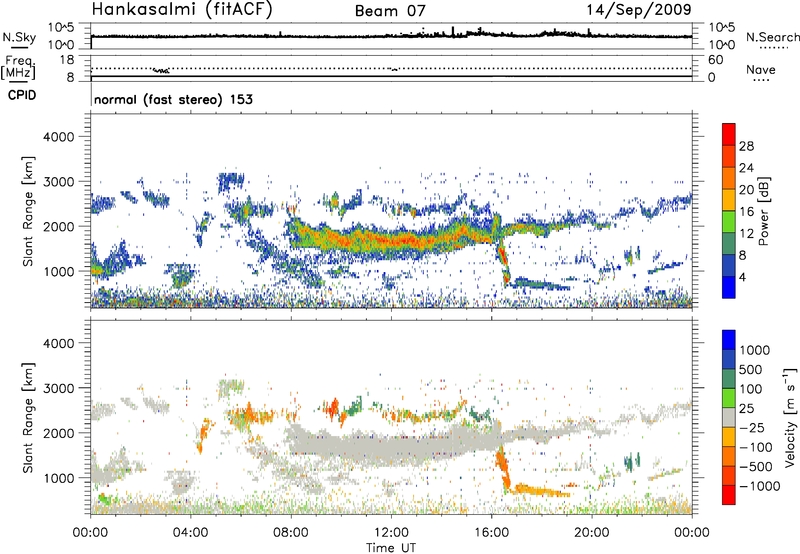Click the '16:00' time tick label
Screen dimensions: 800x554
491,533
